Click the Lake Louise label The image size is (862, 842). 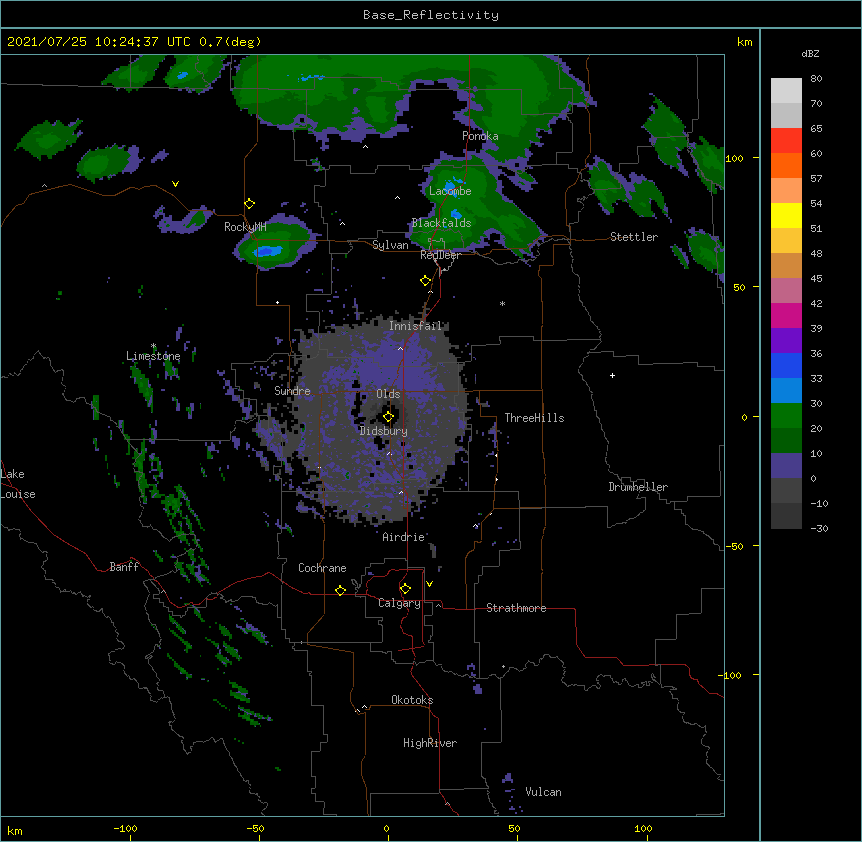click(x=18, y=484)
